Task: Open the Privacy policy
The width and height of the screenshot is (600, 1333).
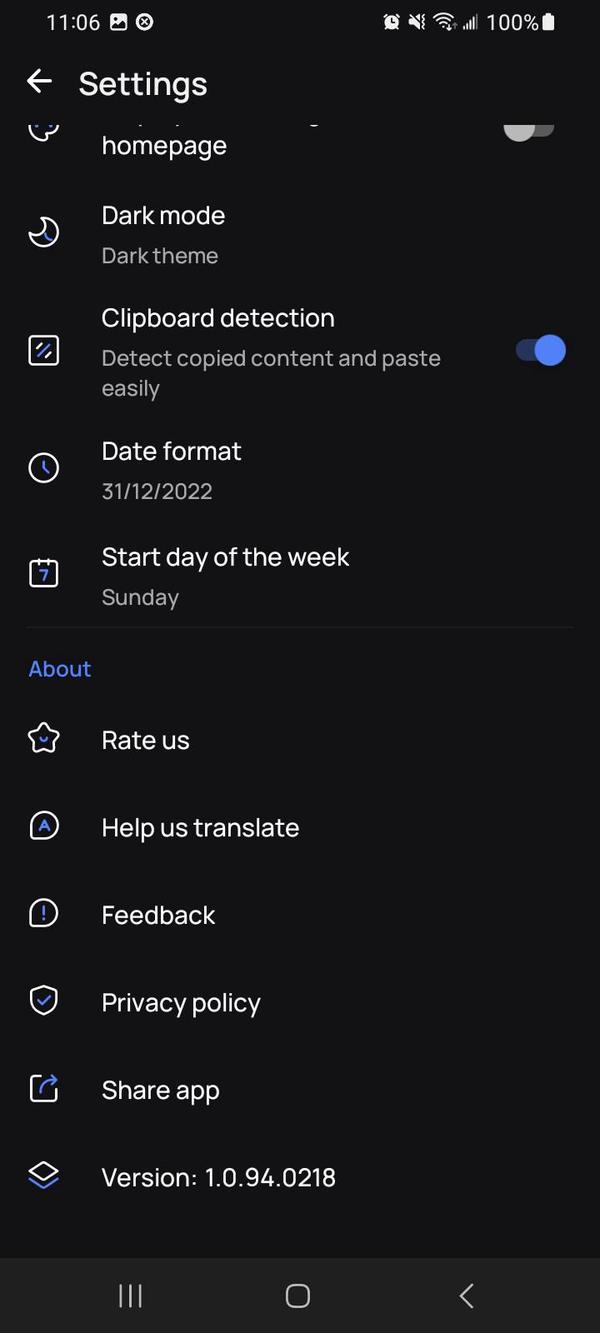Action: click(x=300, y=1002)
